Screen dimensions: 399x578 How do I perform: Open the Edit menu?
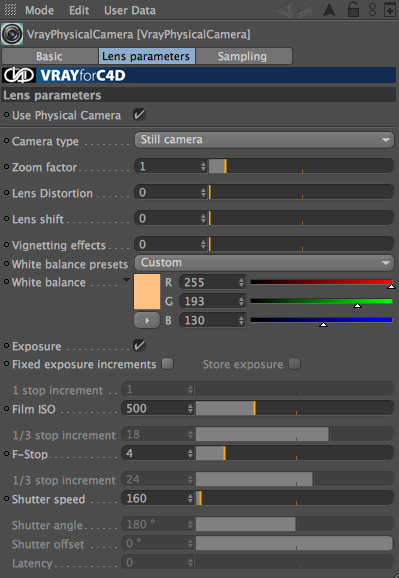click(x=79, y=10)
